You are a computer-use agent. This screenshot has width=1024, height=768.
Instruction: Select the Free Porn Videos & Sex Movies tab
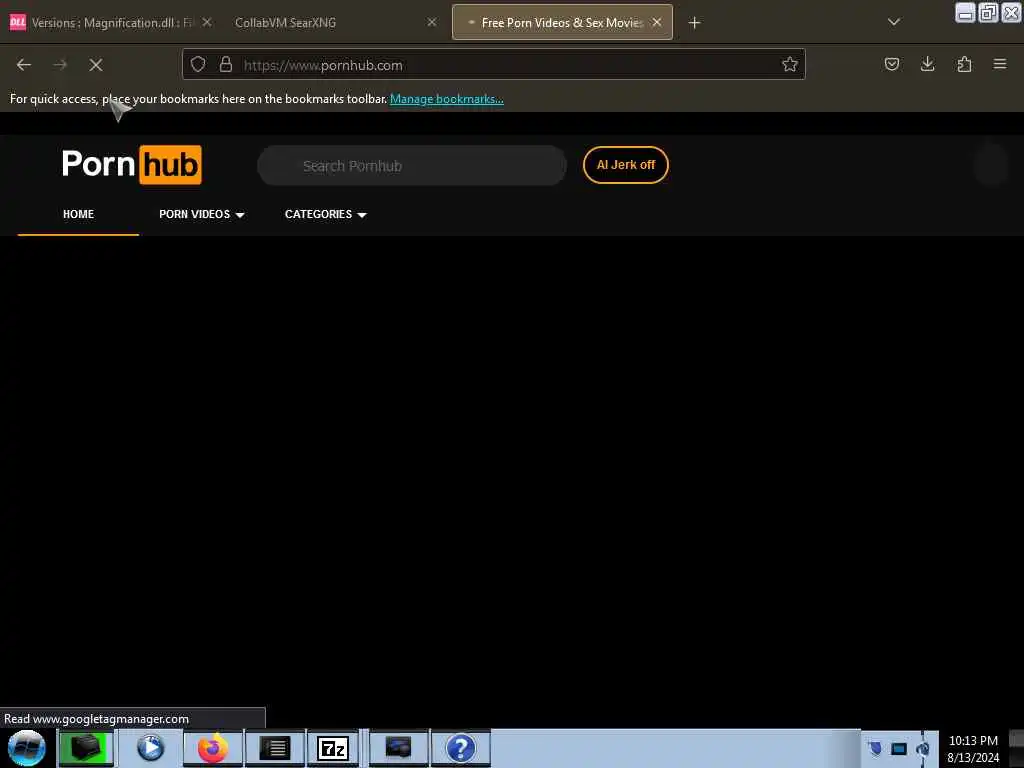click(562, 22)
